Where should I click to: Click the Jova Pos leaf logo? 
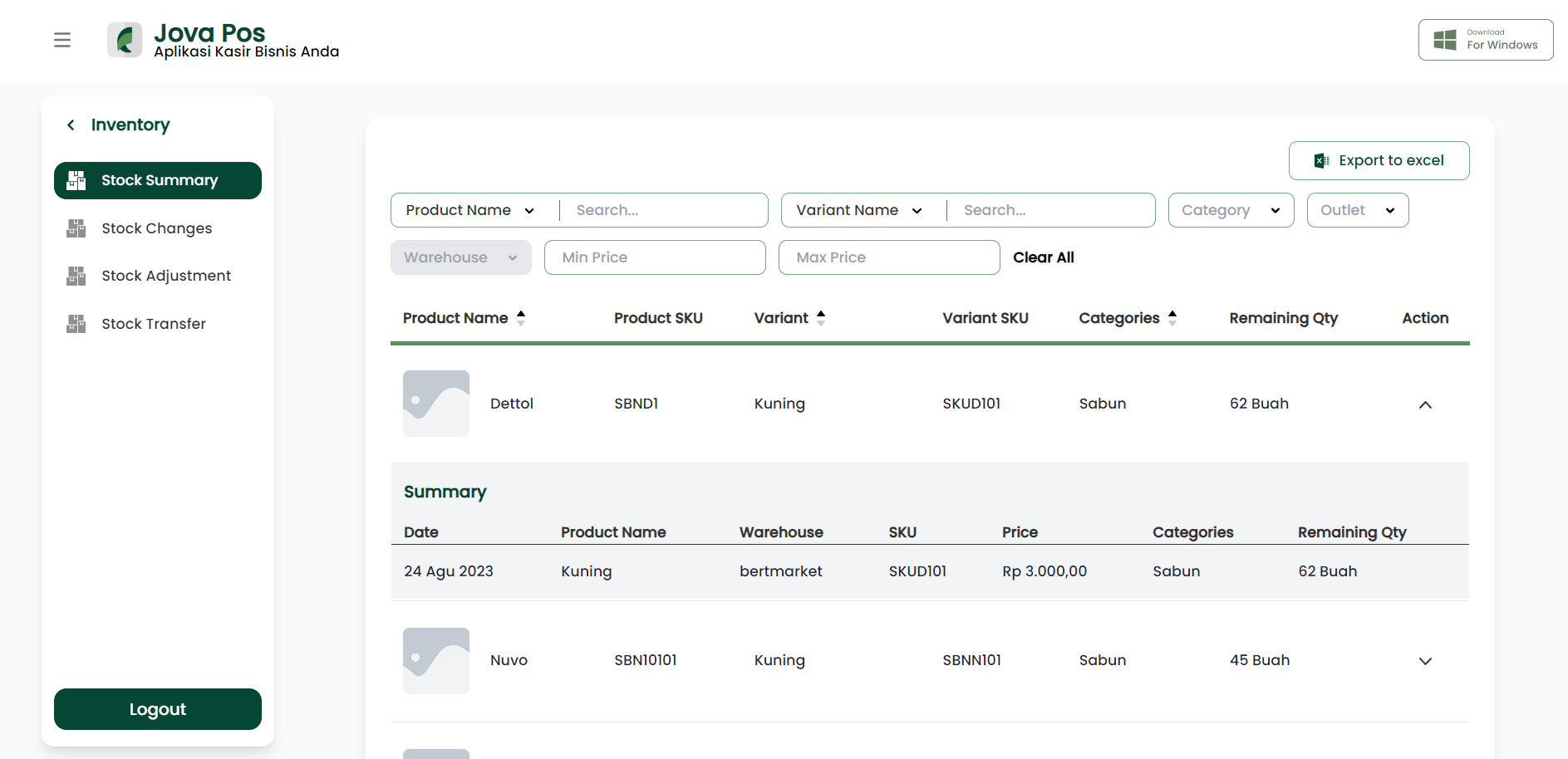click(125, 40)
